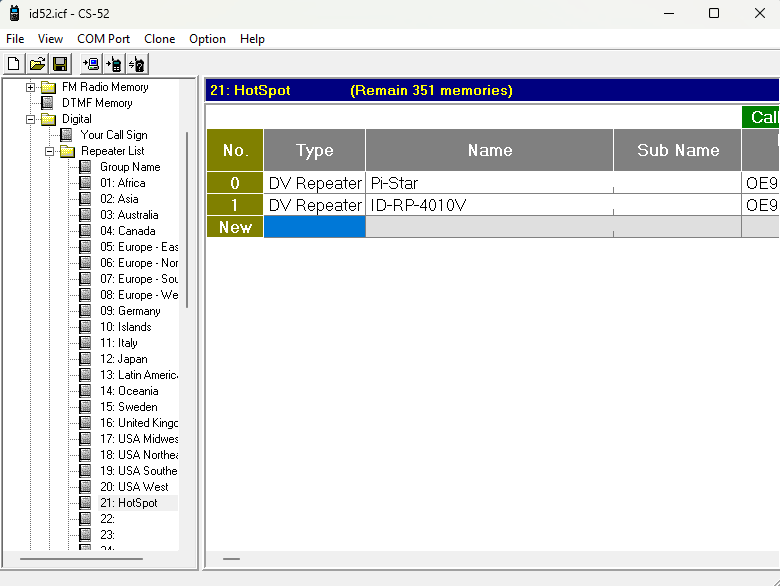
Task: Select 14: Oceania repeater group
Action: (129, 391)
